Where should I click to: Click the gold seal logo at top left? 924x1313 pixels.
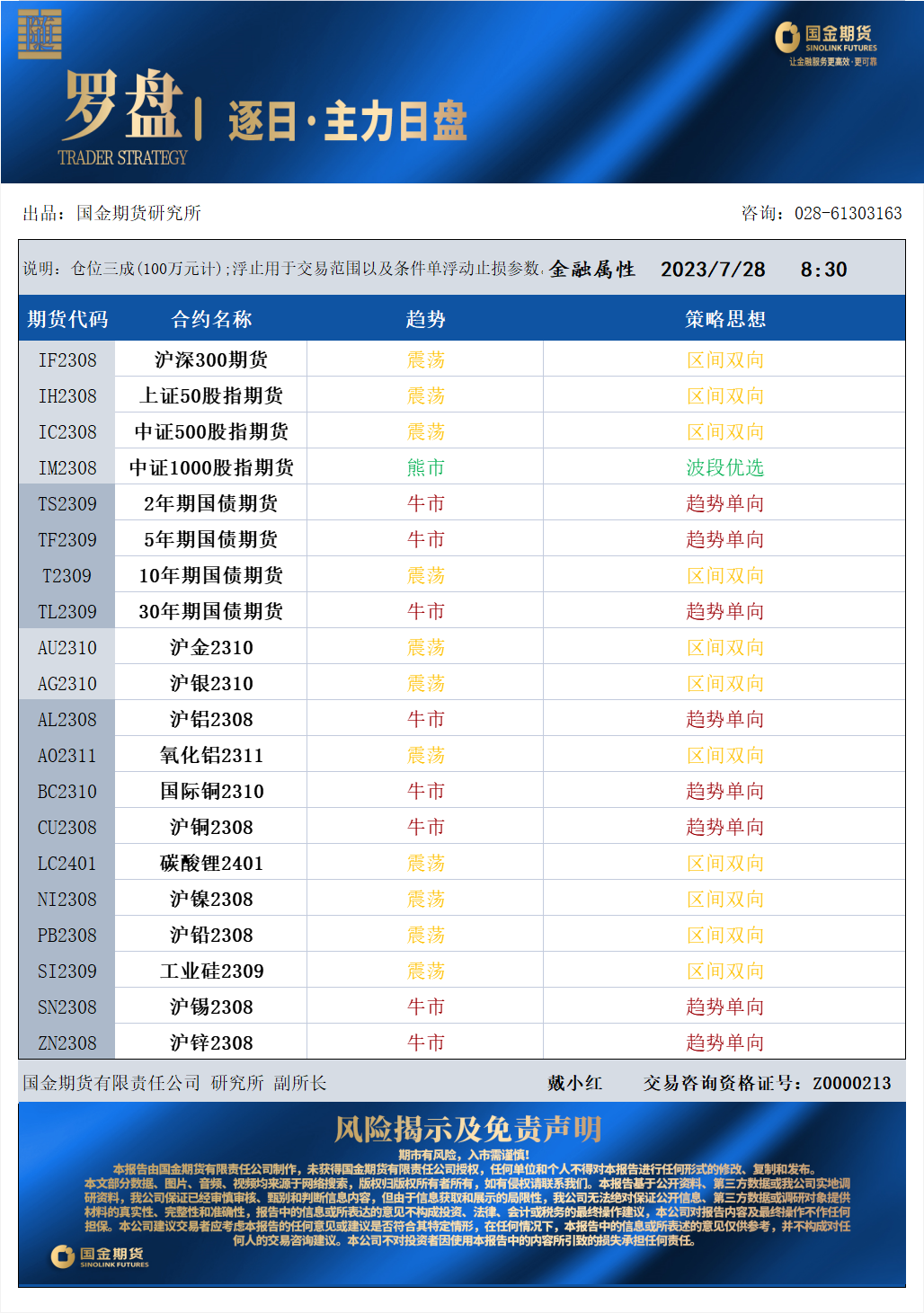pos(40,35)
